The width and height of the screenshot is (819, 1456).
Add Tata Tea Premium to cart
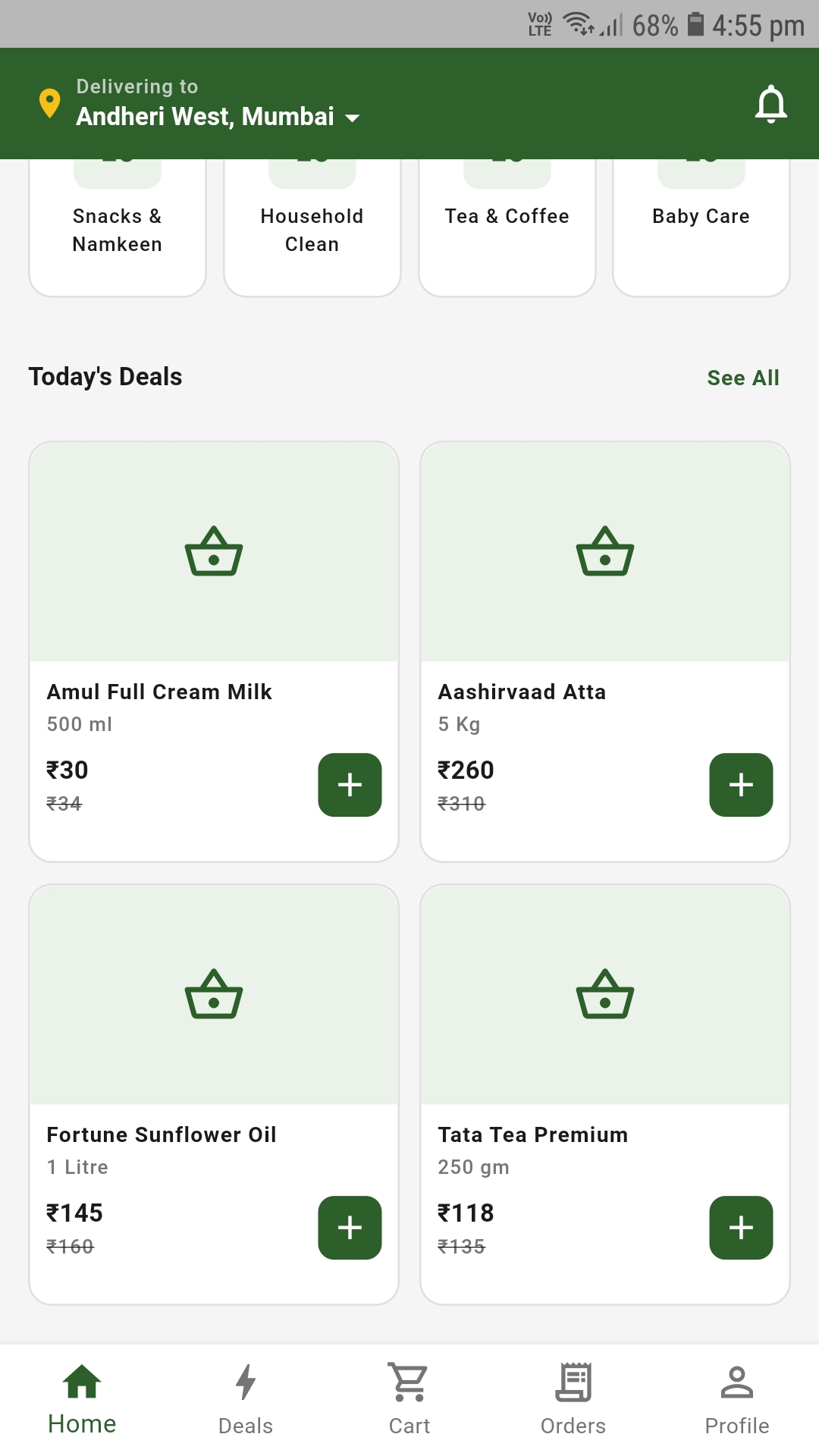point(741,1228)
